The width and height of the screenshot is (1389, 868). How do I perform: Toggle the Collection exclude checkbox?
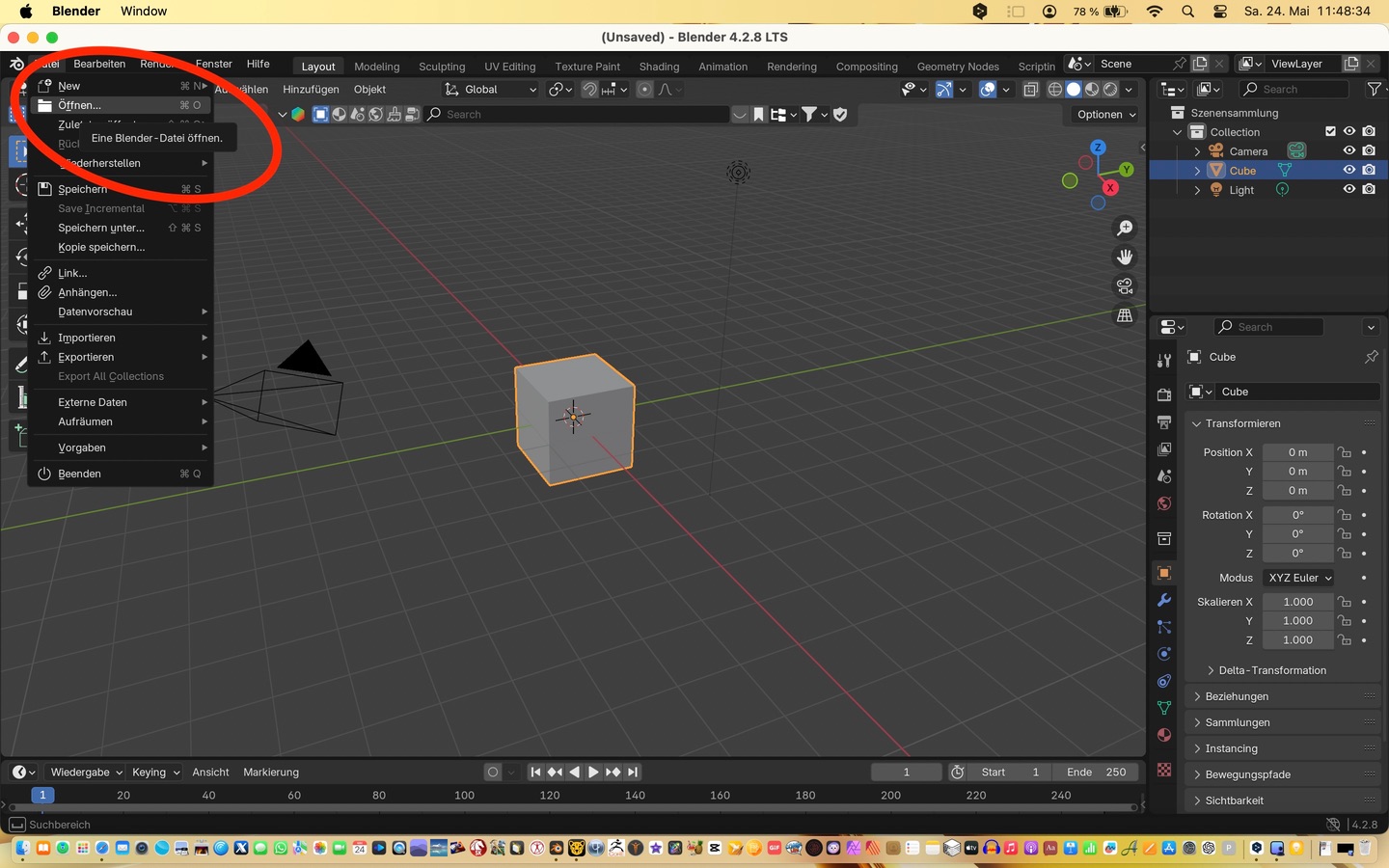coord(1331,132)
